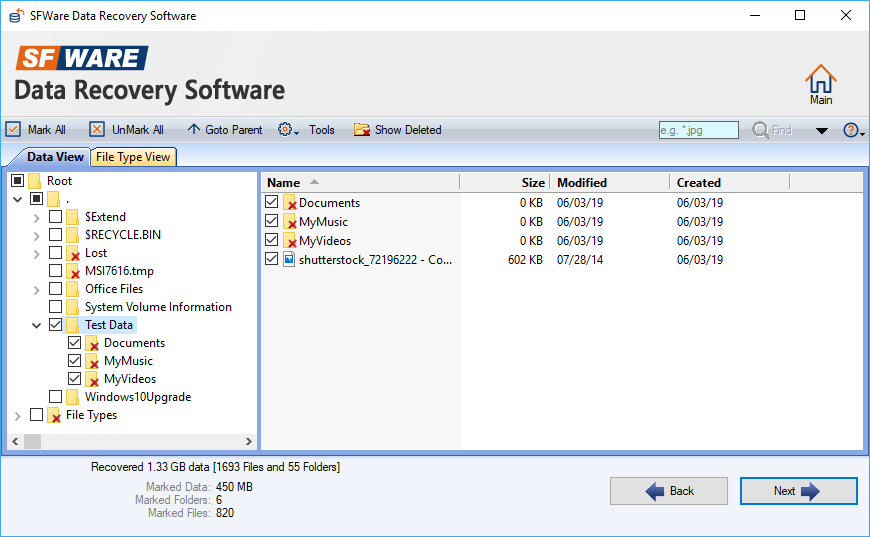870x537 pixels.
Task: Click the Main home icon
Action: click(x=820, y=79)
